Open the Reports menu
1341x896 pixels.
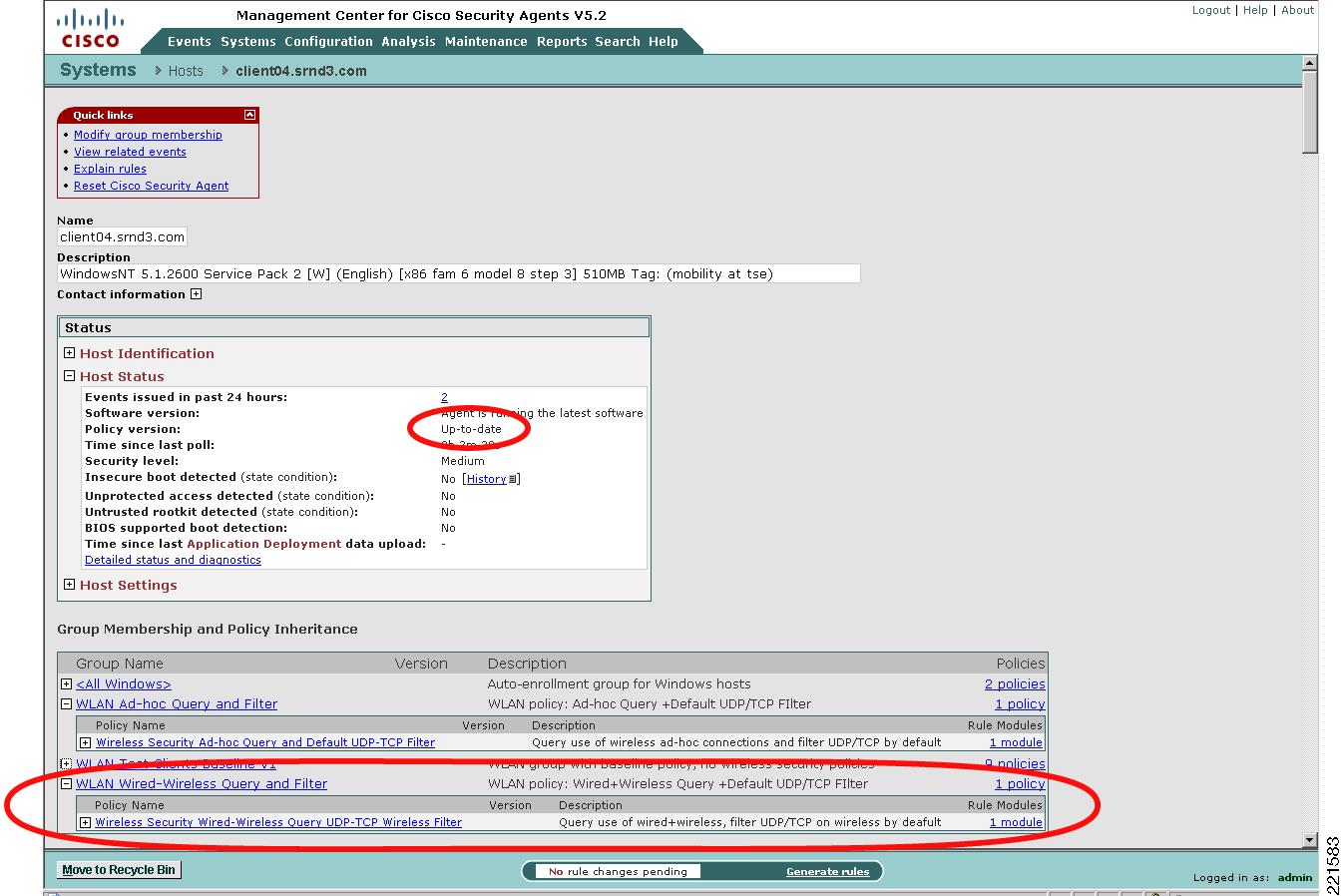coord(562,42)
